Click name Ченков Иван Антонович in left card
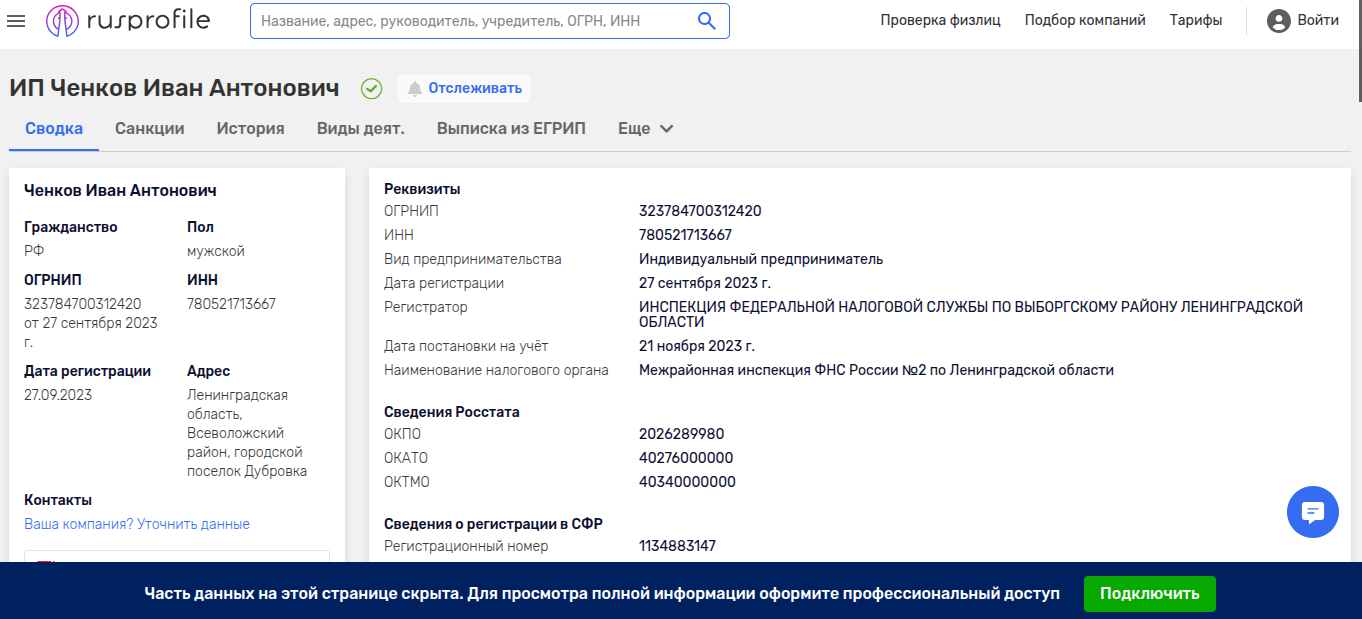The width and height of the screenshot is (1362, 619). pyautogui.click(x=120, y=190)
